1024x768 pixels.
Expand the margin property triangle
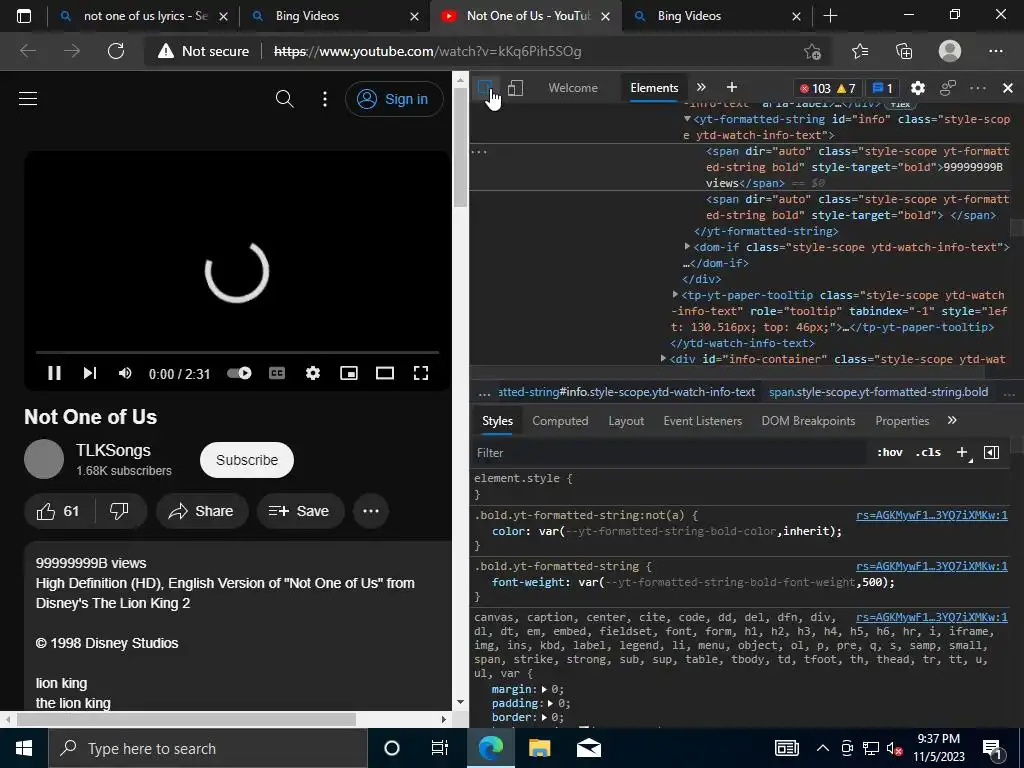click(545, 689)
